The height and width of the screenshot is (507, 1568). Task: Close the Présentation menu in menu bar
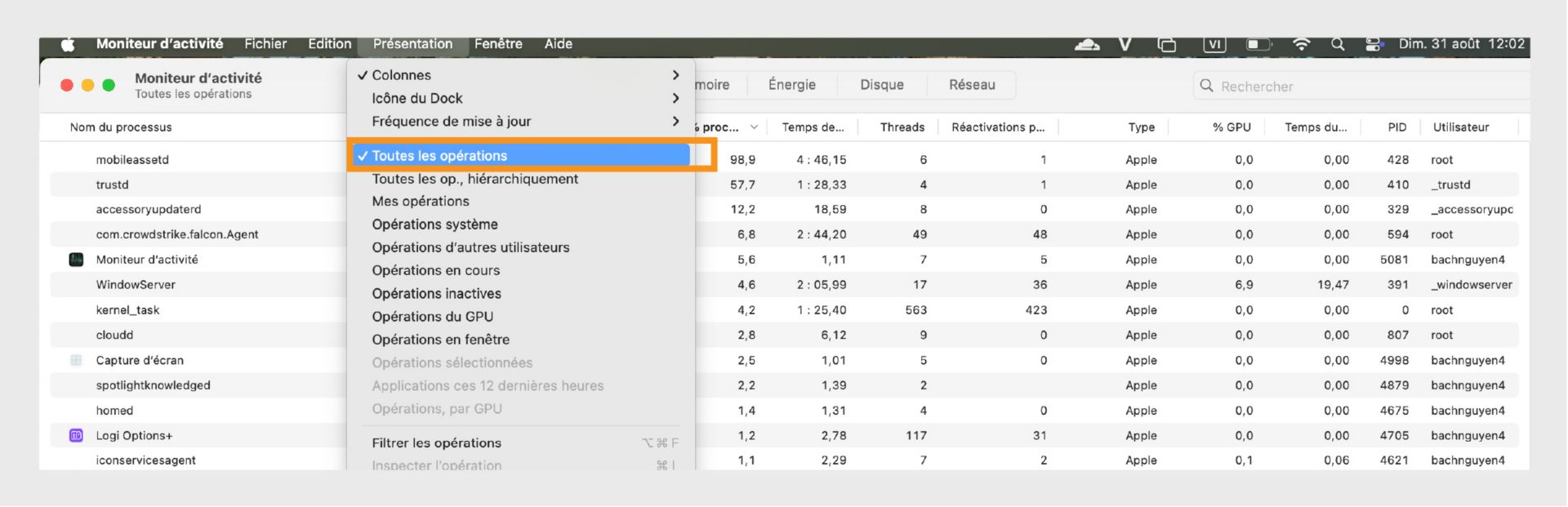coord(412,44)
